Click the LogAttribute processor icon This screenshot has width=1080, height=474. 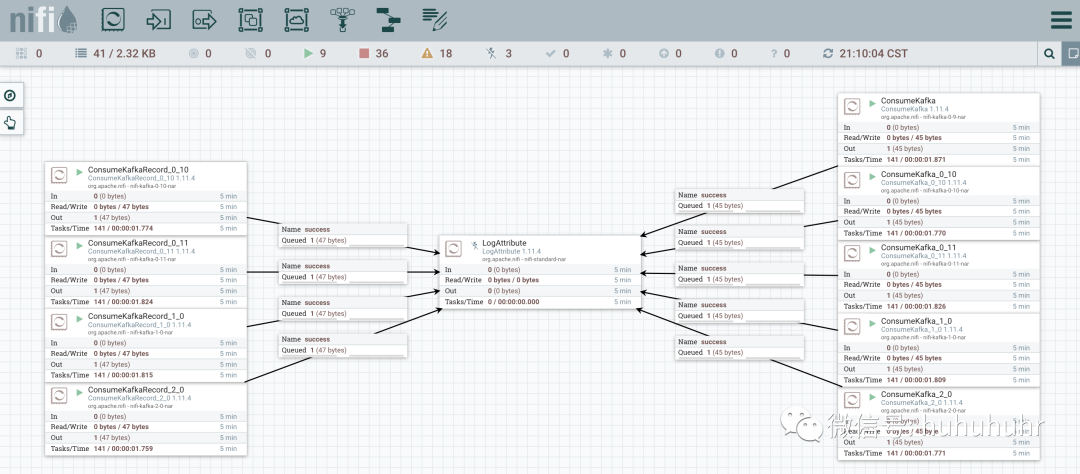(453, 249)
